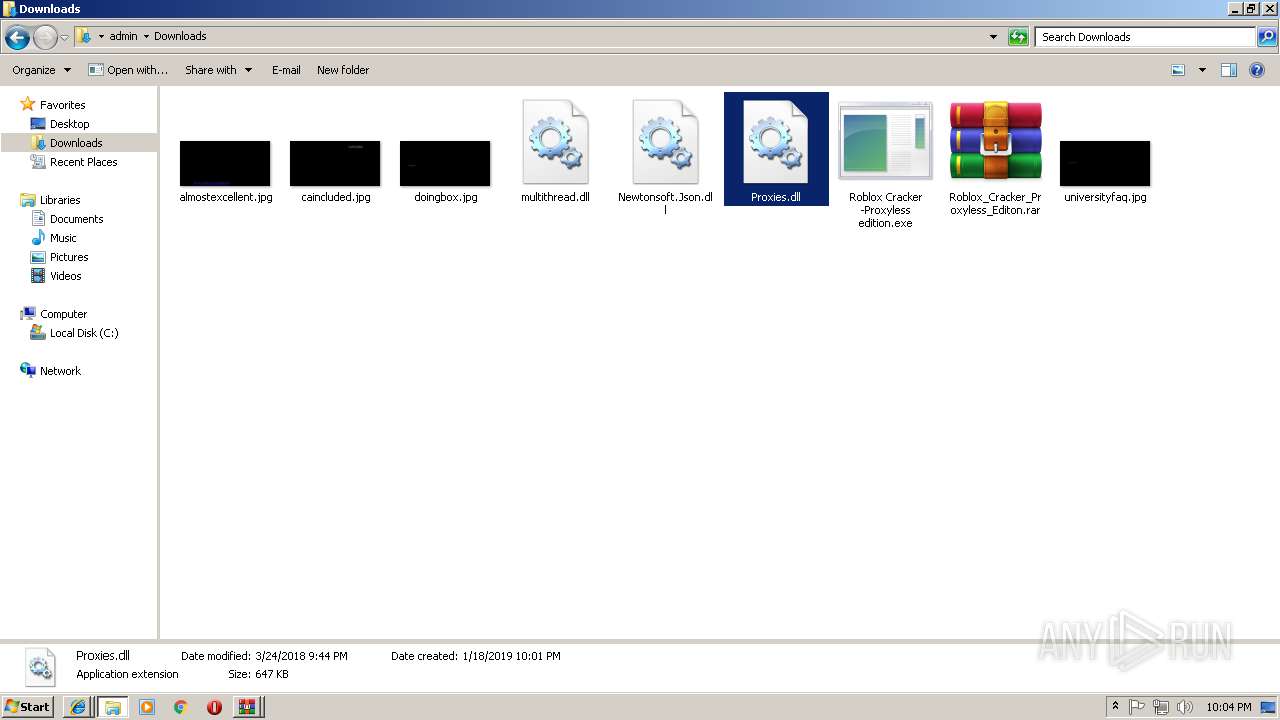This screenshot has width=1280, height=720.
Task: Click Network in navigation pane
Action: 60,371
